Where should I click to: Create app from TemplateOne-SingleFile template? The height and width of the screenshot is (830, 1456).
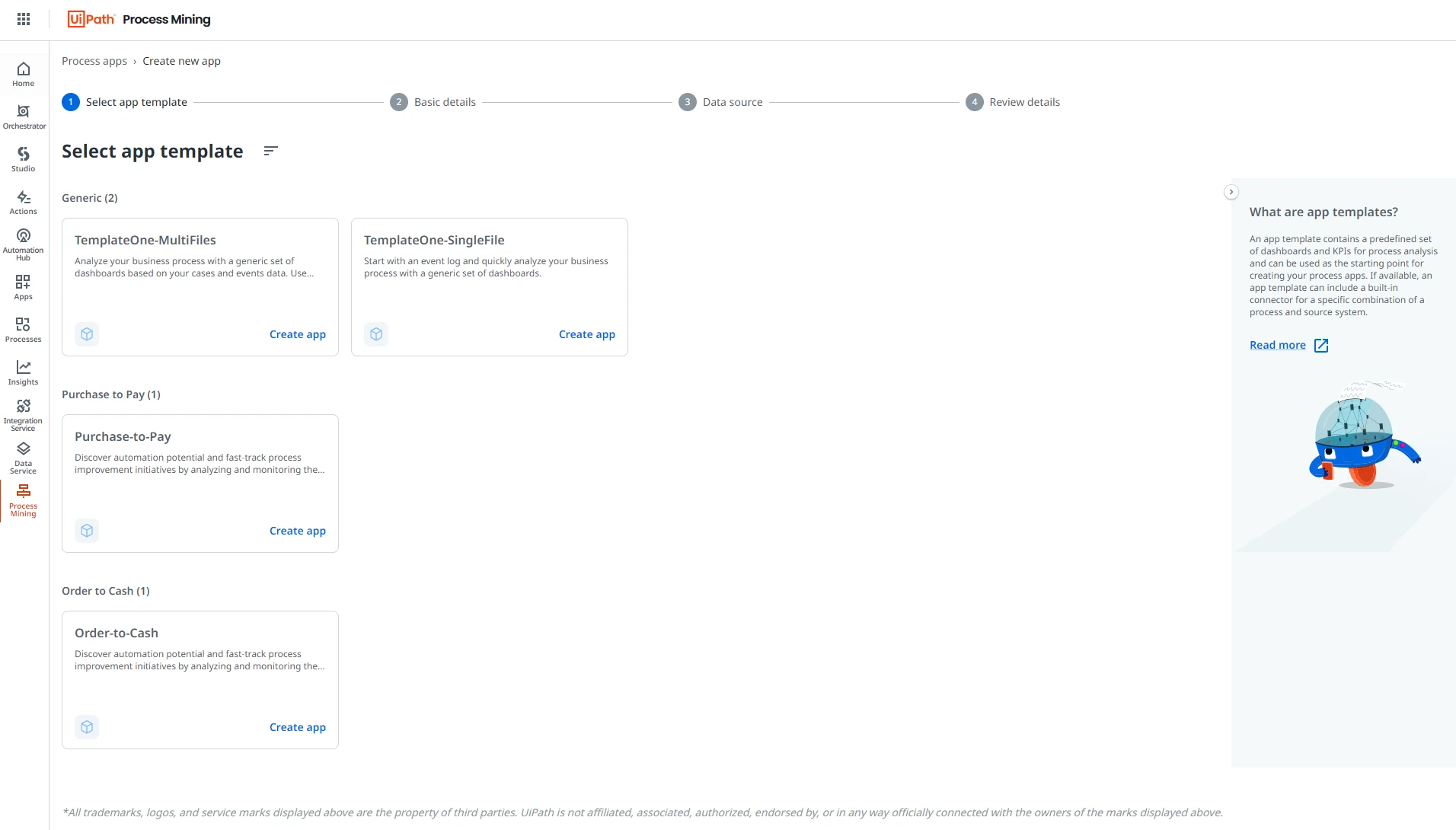[x=587, y=334]
